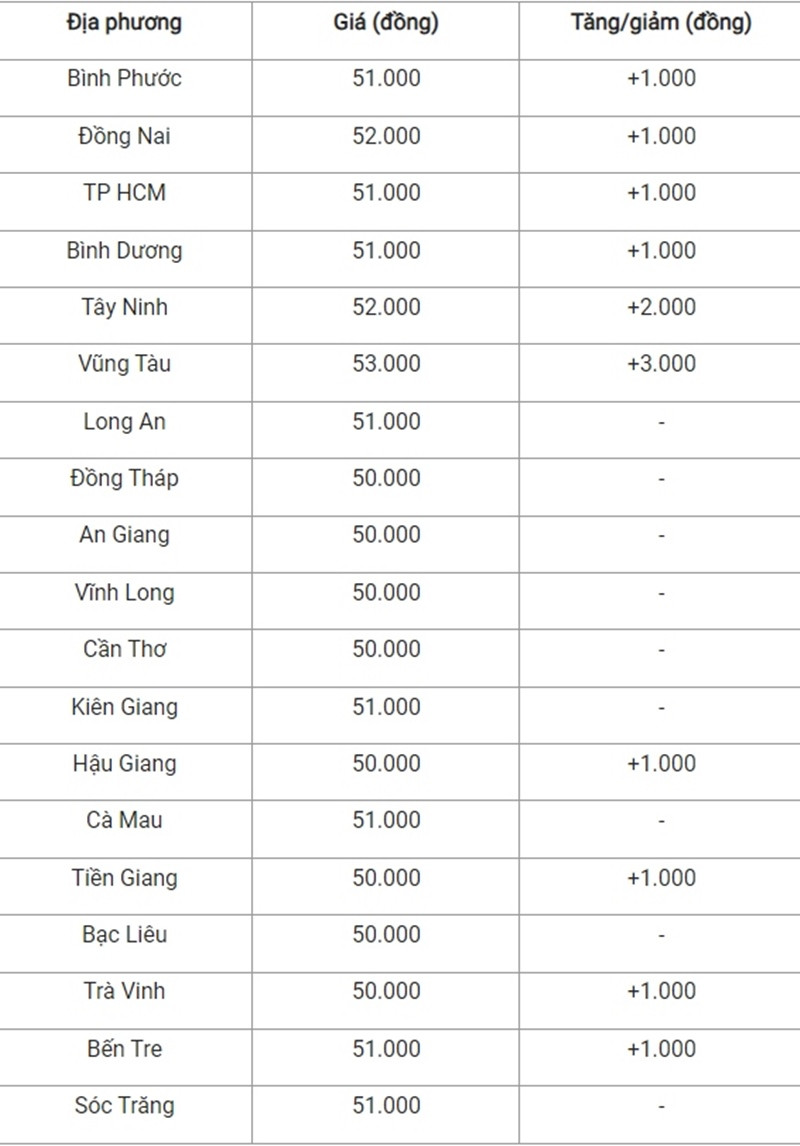Select Vũng Tàu price 53.000
Viewport: 800px width, 1146px height.
point(386,364)
